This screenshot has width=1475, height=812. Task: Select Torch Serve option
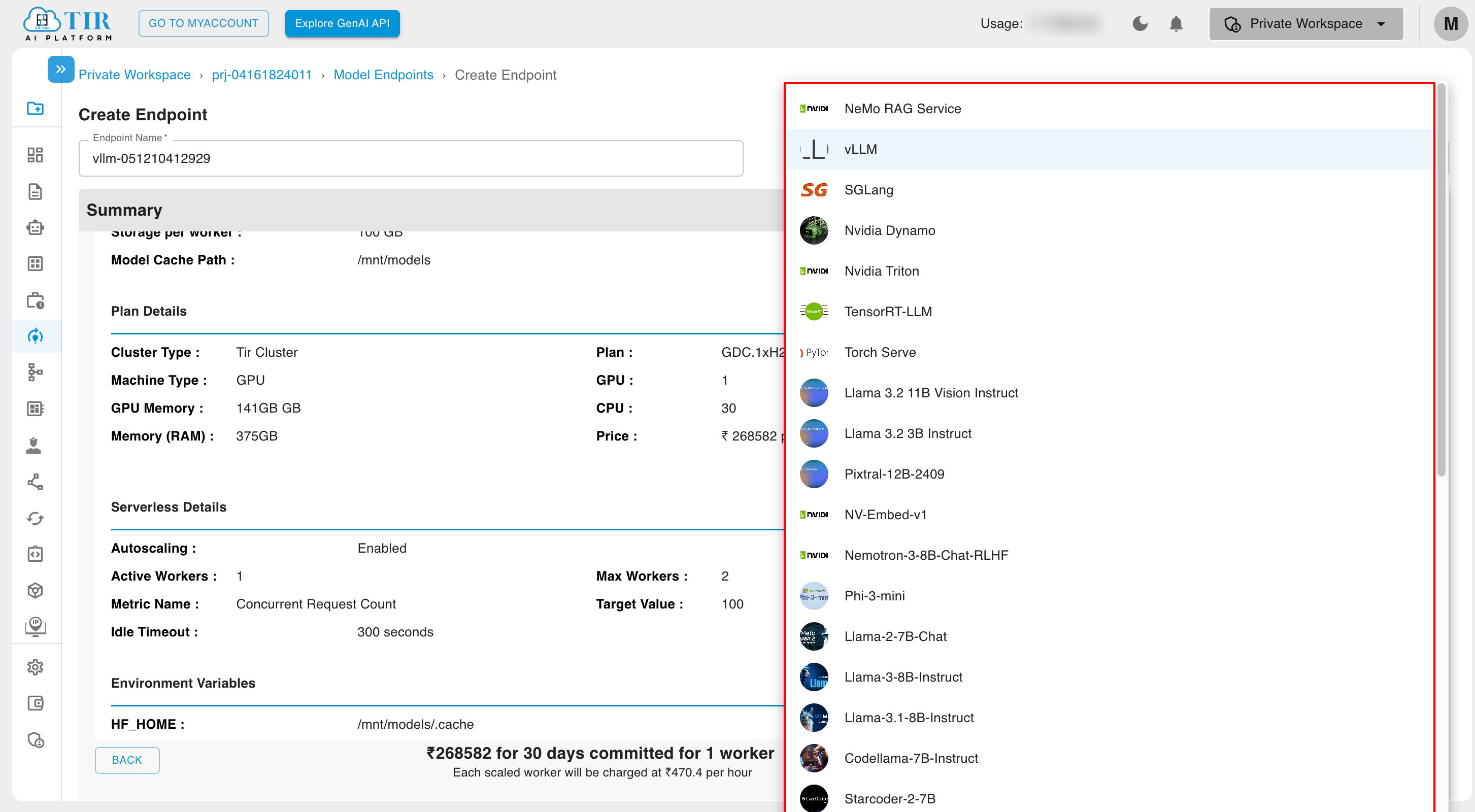[1109, 353]
